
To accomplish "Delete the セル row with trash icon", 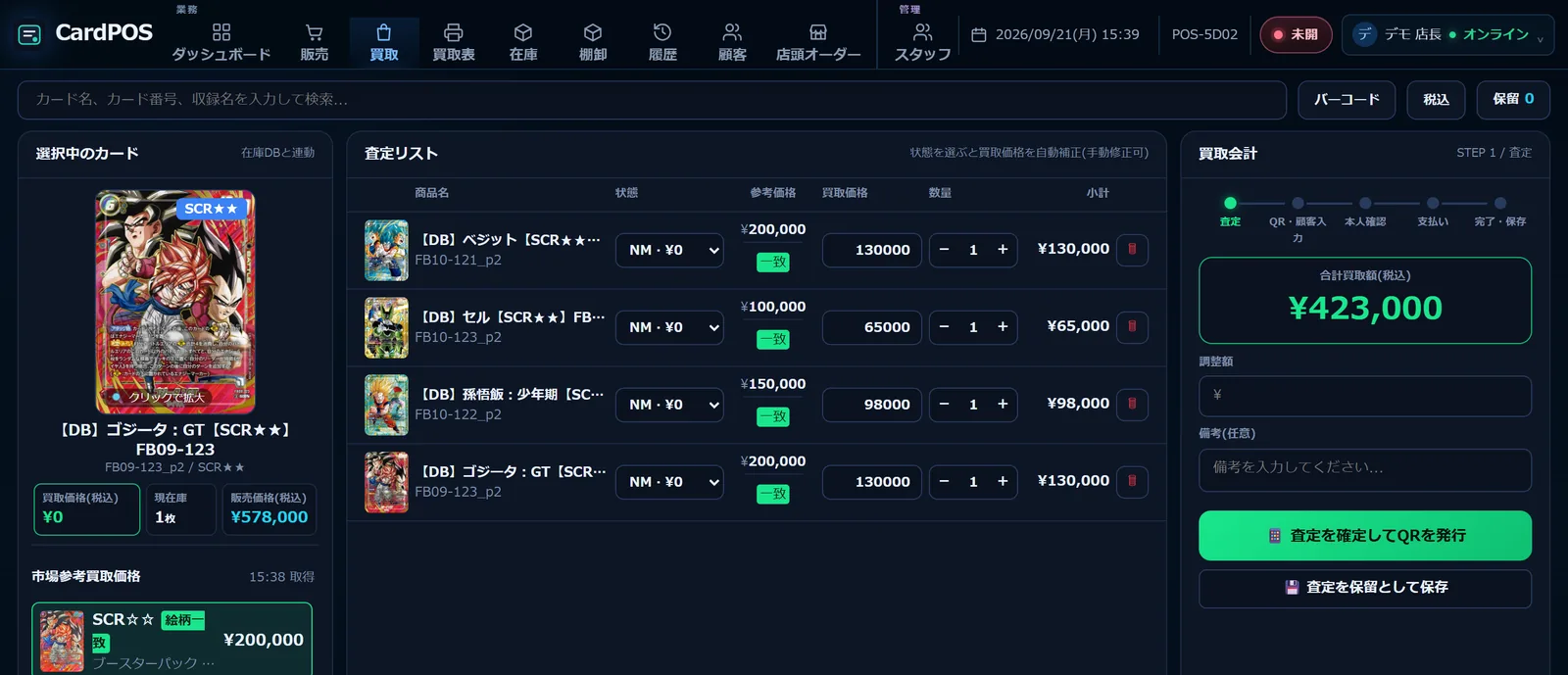I will [1132, 327].
